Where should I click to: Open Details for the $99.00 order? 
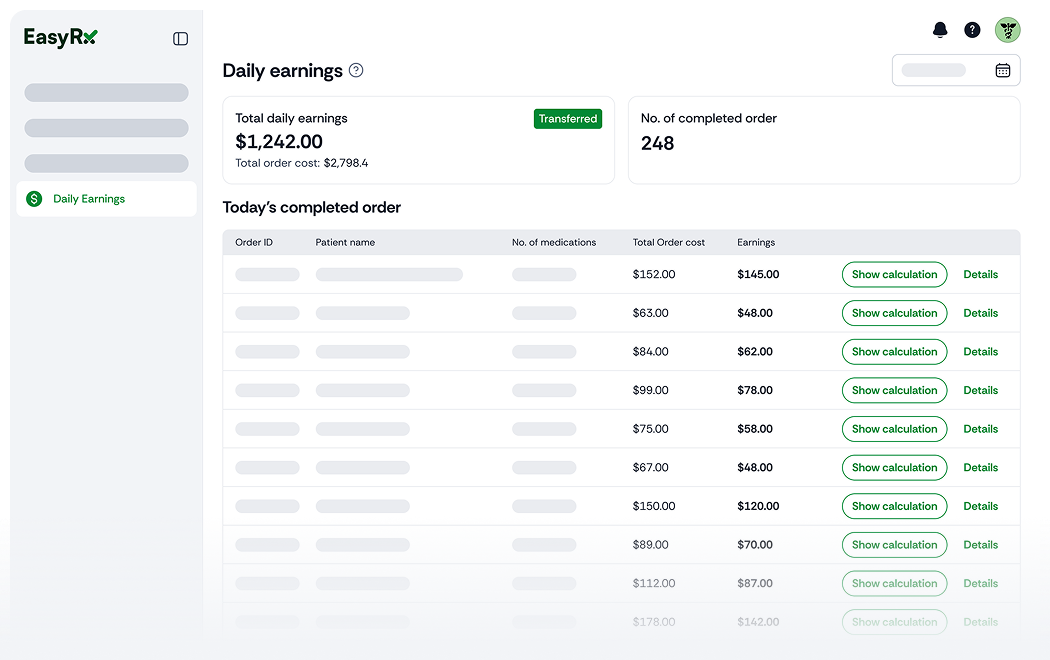coord(980,390)
